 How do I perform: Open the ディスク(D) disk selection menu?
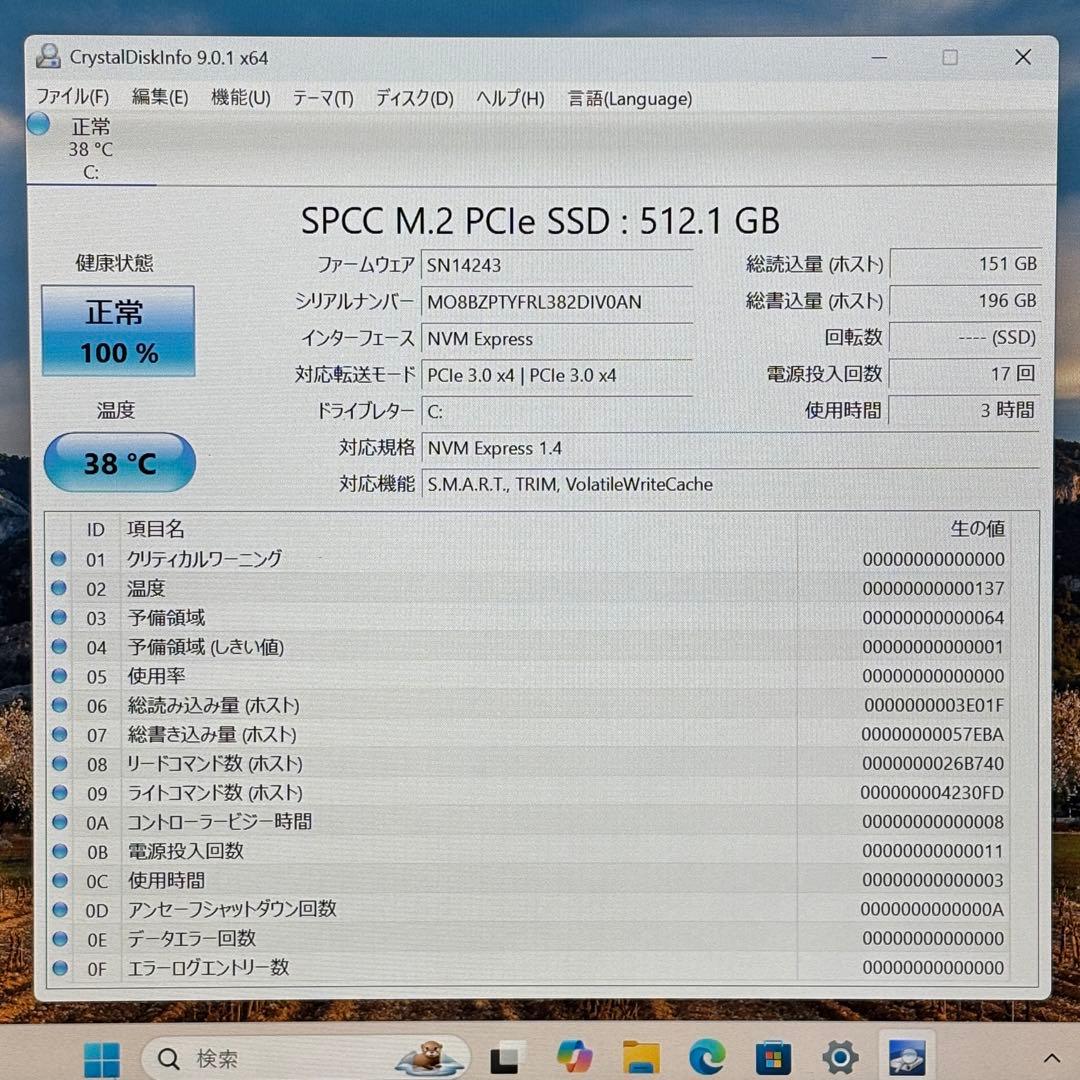(413, 99)
